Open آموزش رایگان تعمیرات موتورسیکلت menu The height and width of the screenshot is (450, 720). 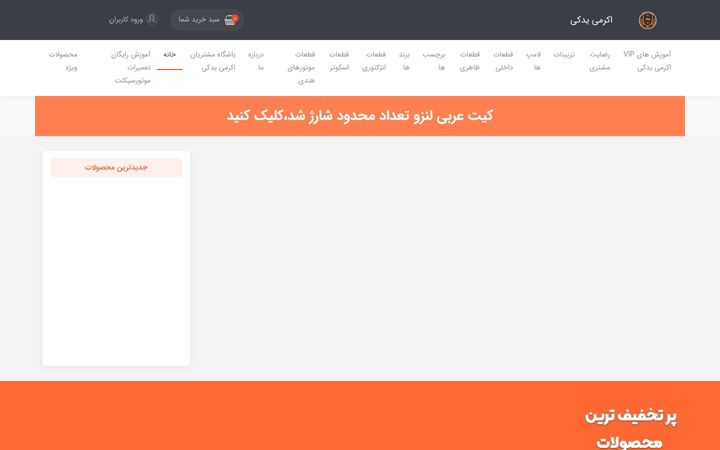pos(131,67)
